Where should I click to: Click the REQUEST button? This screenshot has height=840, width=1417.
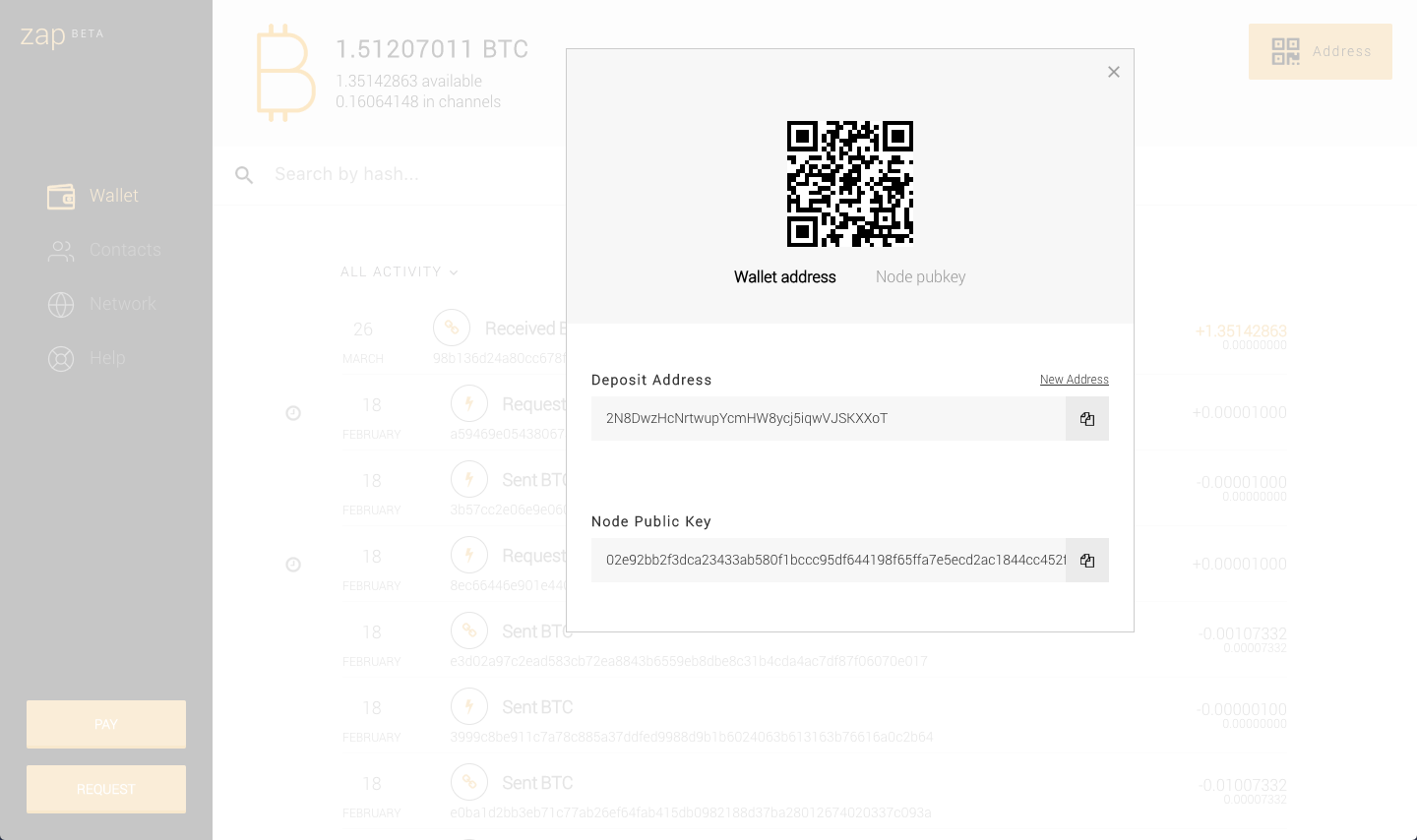click(x=106, y=790)
